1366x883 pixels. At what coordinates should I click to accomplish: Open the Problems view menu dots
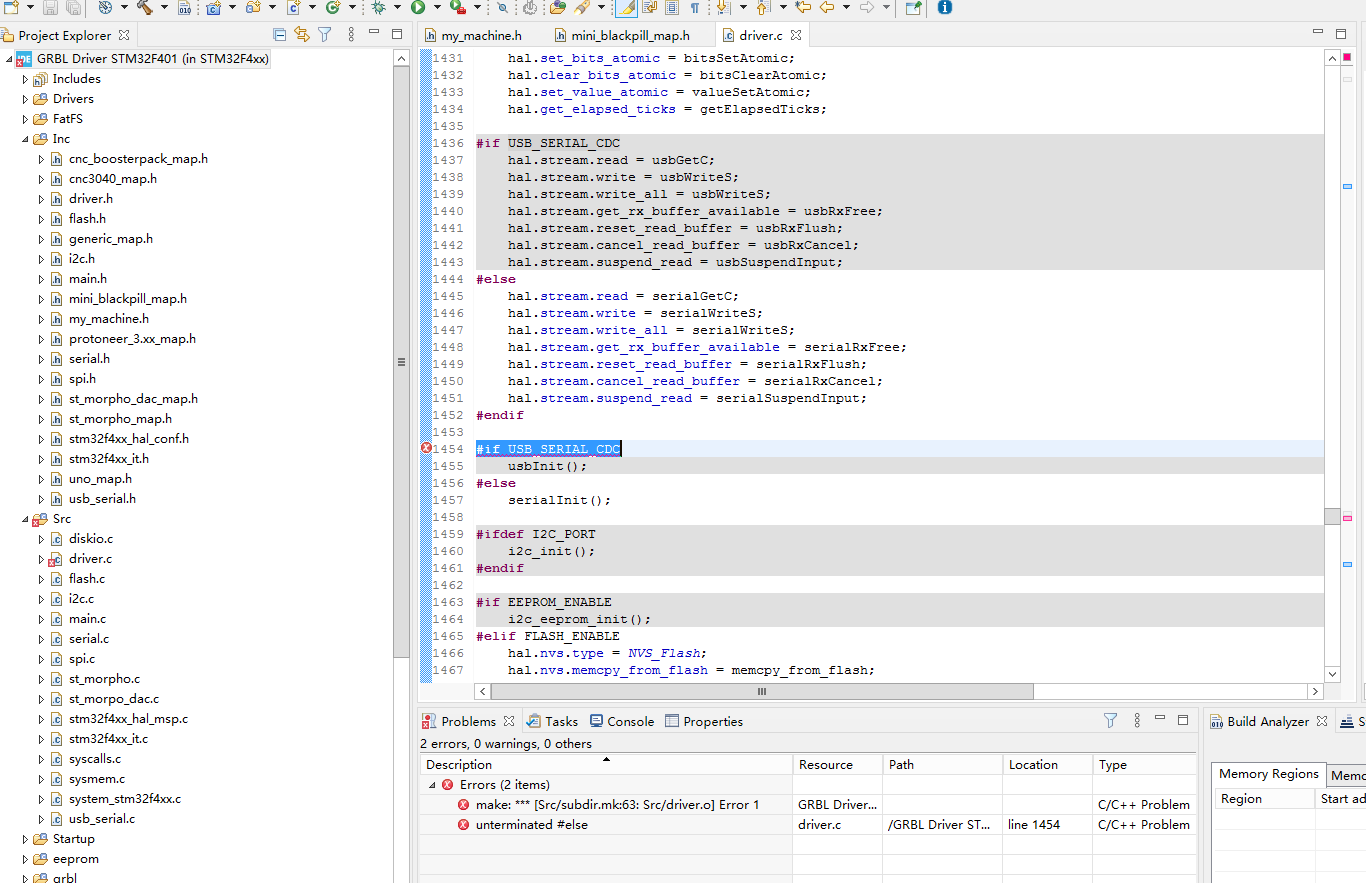point(1137,720)
